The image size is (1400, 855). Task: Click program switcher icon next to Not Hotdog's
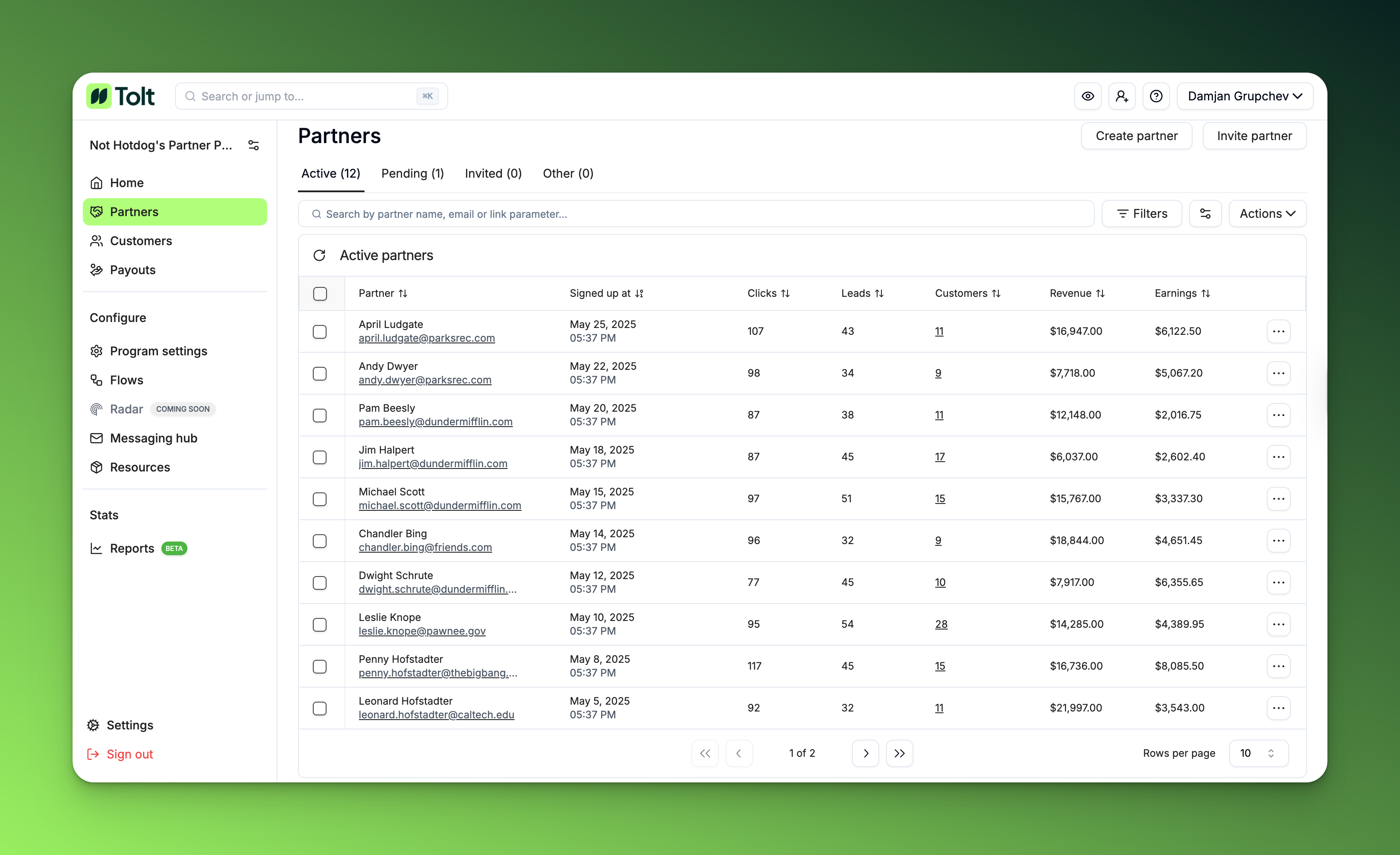[x=254, y=146]
